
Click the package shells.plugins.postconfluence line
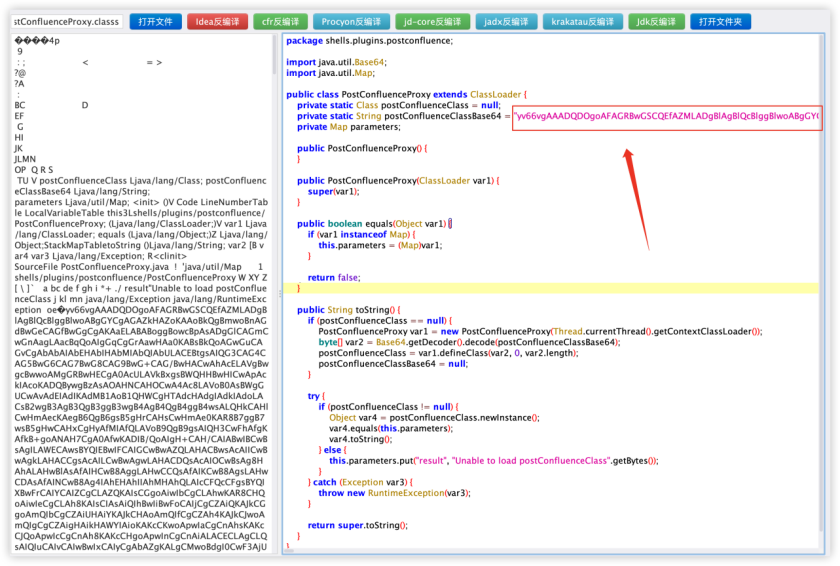pos(369,41)
